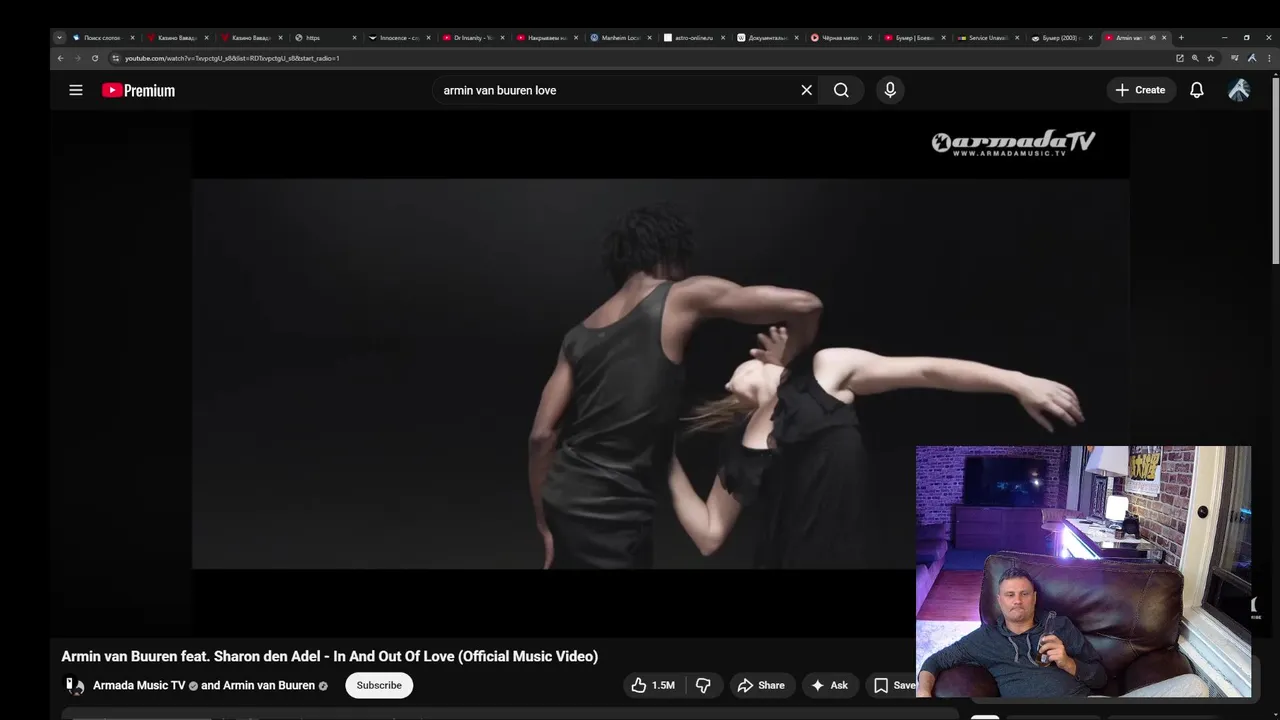Open the page zoom magnifier in address bar

tap(1195, 58)
